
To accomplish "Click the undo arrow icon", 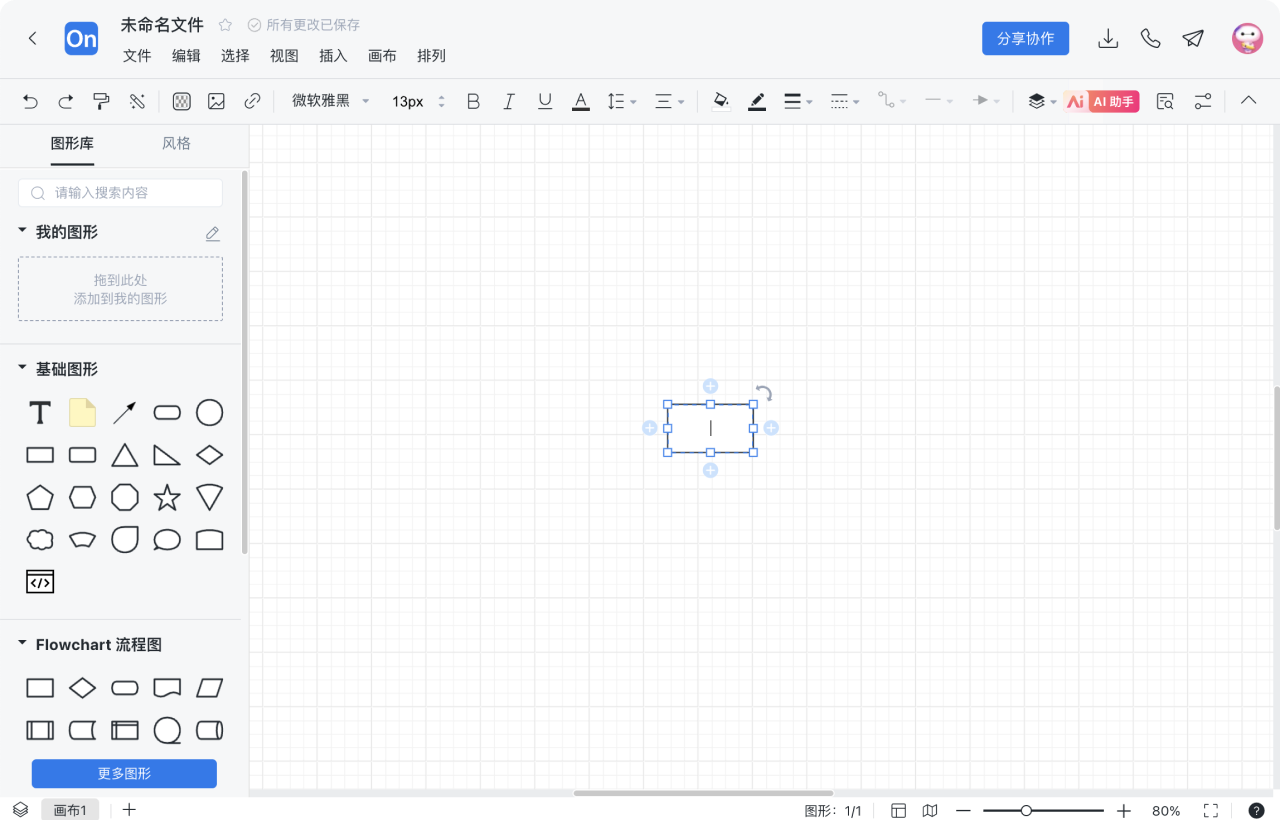I will pyautogui.click(x=30, y=101).
